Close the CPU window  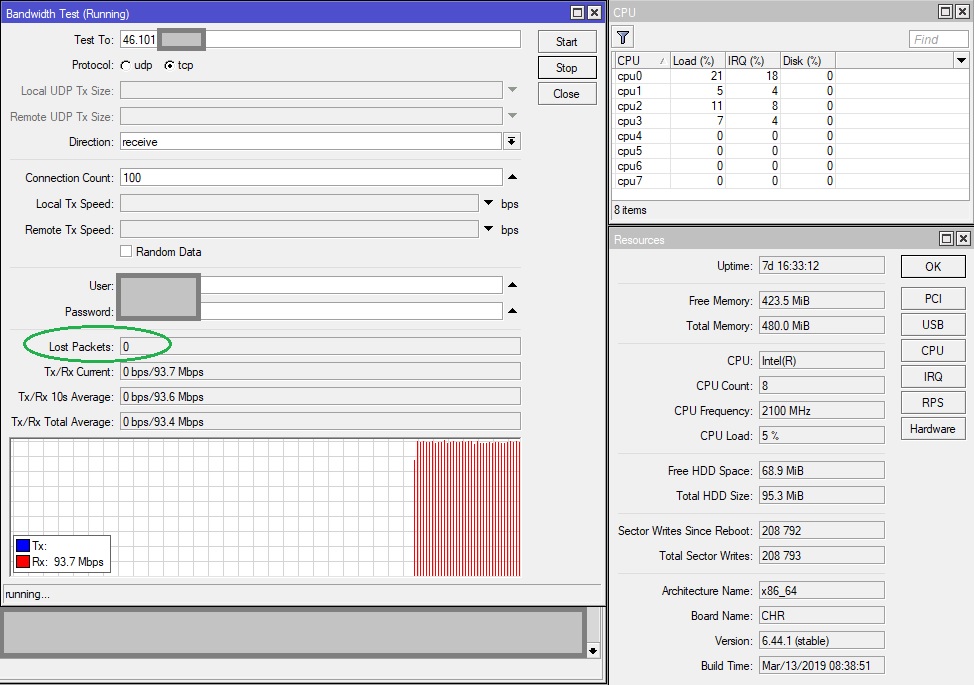pyautogui.click(x=962, y=11)
